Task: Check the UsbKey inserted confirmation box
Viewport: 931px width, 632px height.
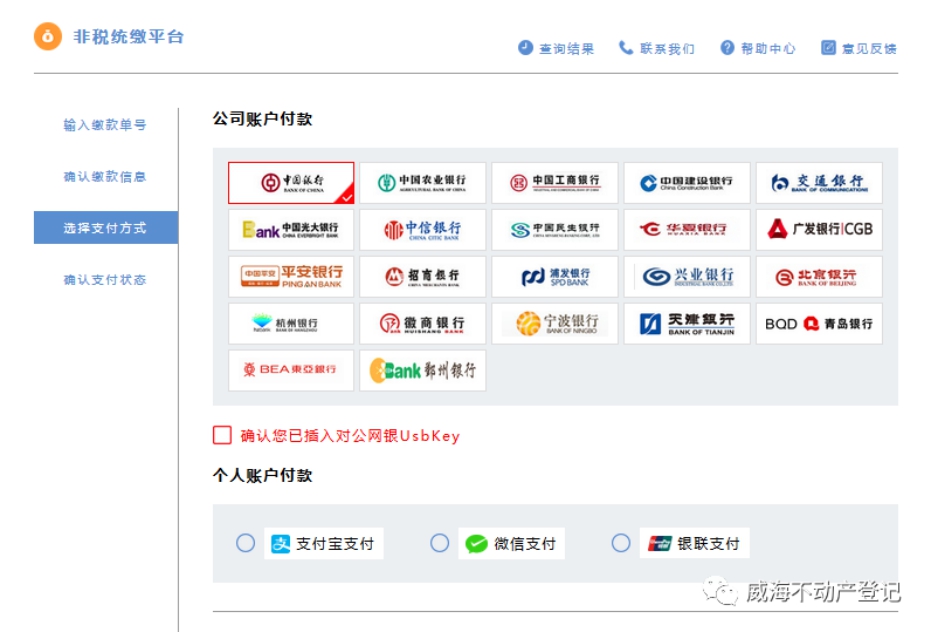Action: [x=222, y=435]
